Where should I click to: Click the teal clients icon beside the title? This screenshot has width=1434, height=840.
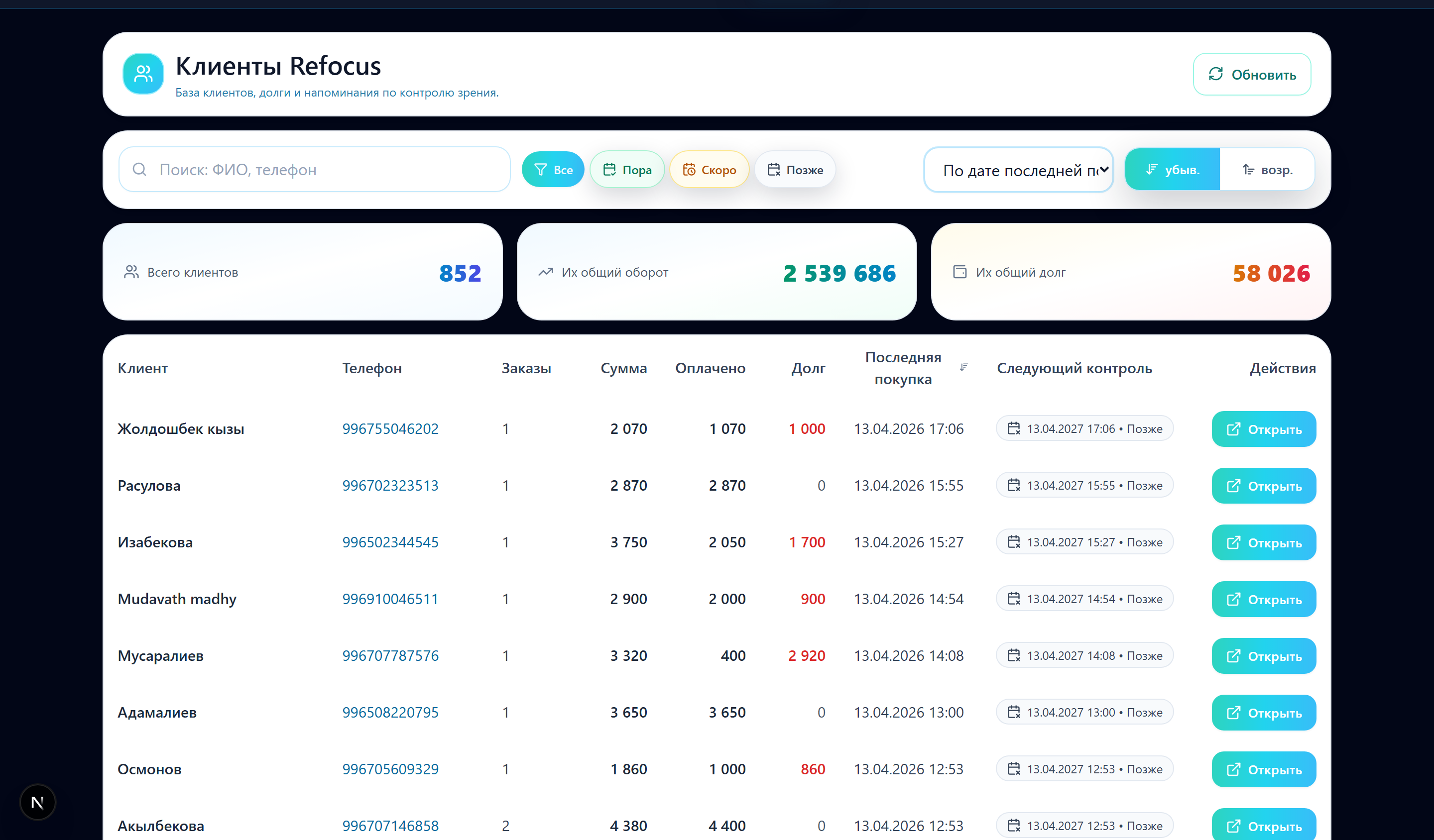[x=143, y=74]
